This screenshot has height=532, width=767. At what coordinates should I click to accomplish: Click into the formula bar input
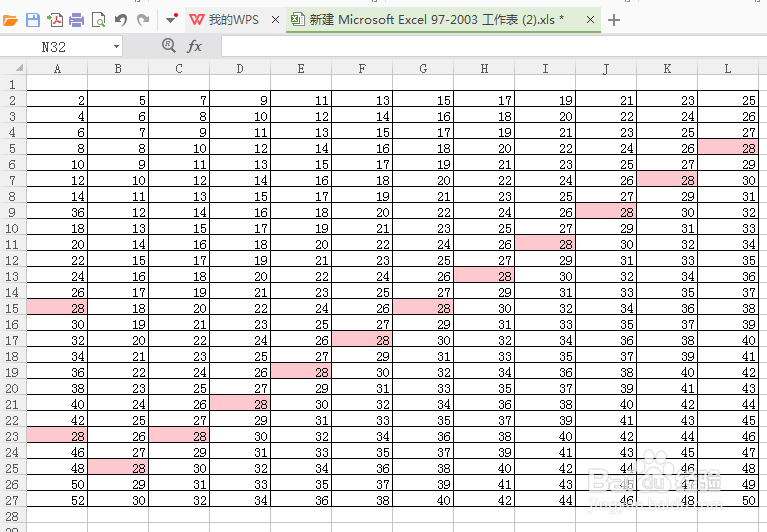[494, 47]
